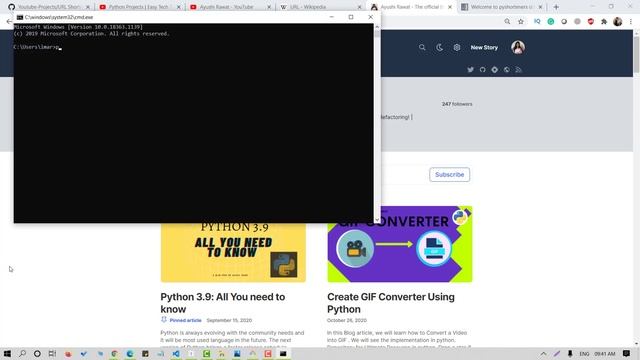
Task: Open the notification center icon
Action: click(627, 353)
